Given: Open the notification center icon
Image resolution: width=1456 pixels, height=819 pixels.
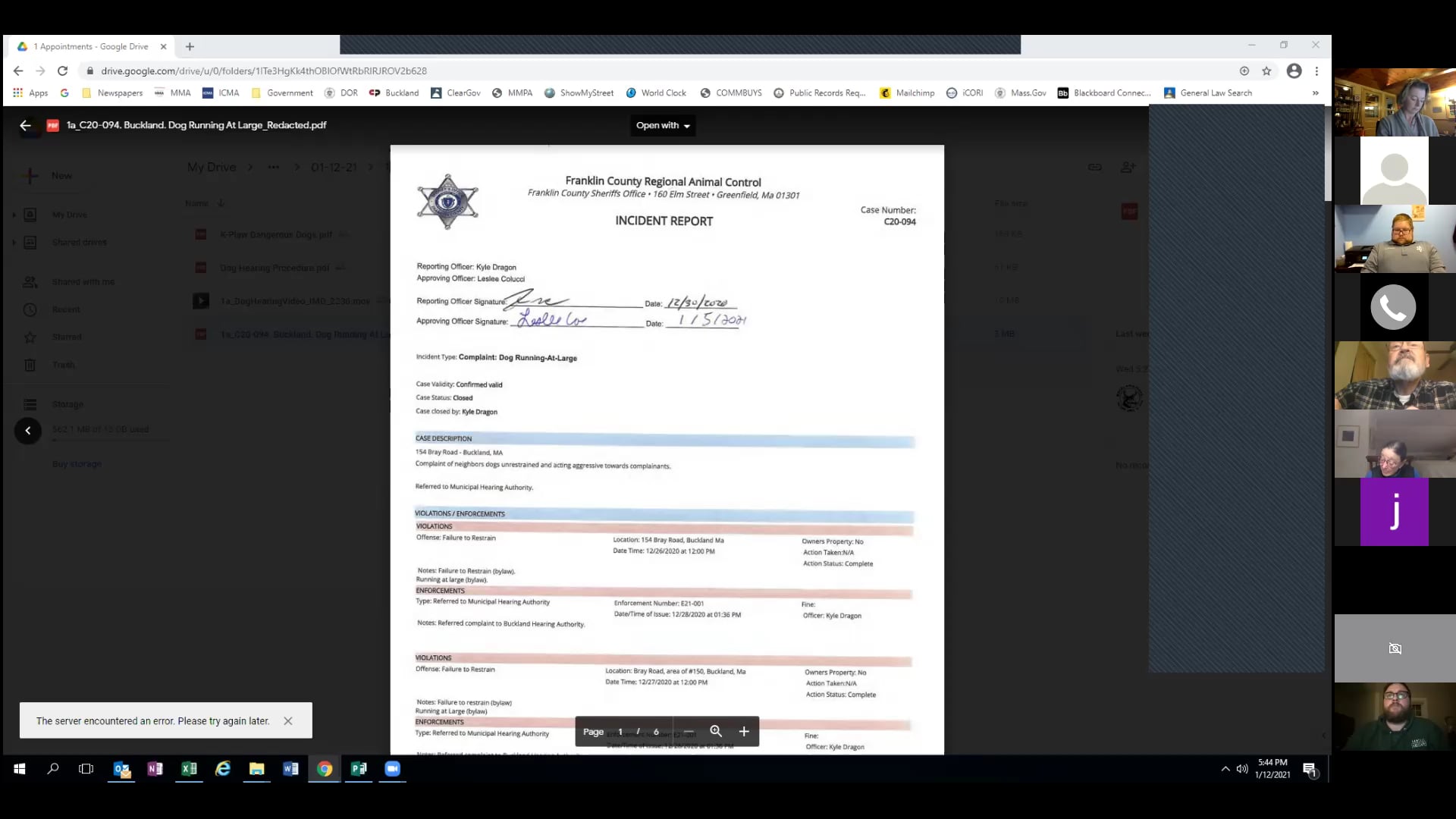Looking at the screenshot, I should (x=1310, y=770).
